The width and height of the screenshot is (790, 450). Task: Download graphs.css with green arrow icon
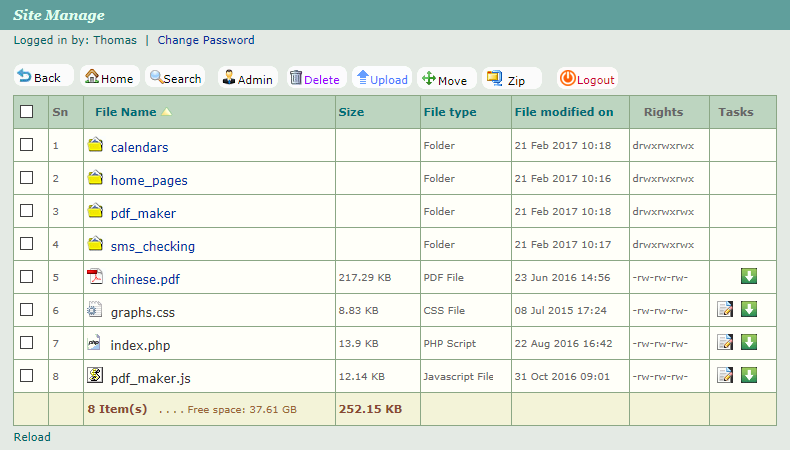(749, 309)
